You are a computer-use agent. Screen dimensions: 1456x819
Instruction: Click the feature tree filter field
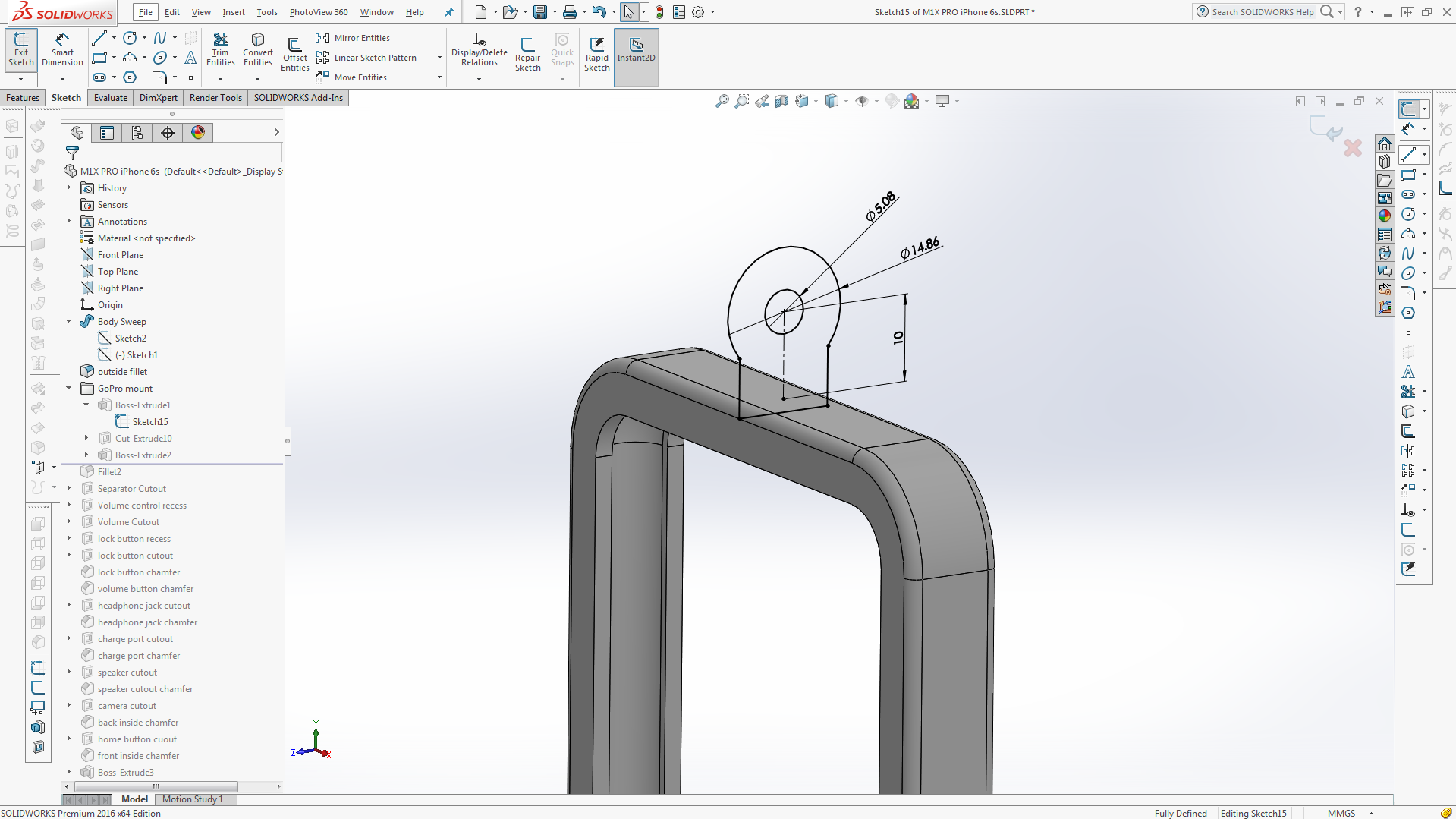(173, 153)
